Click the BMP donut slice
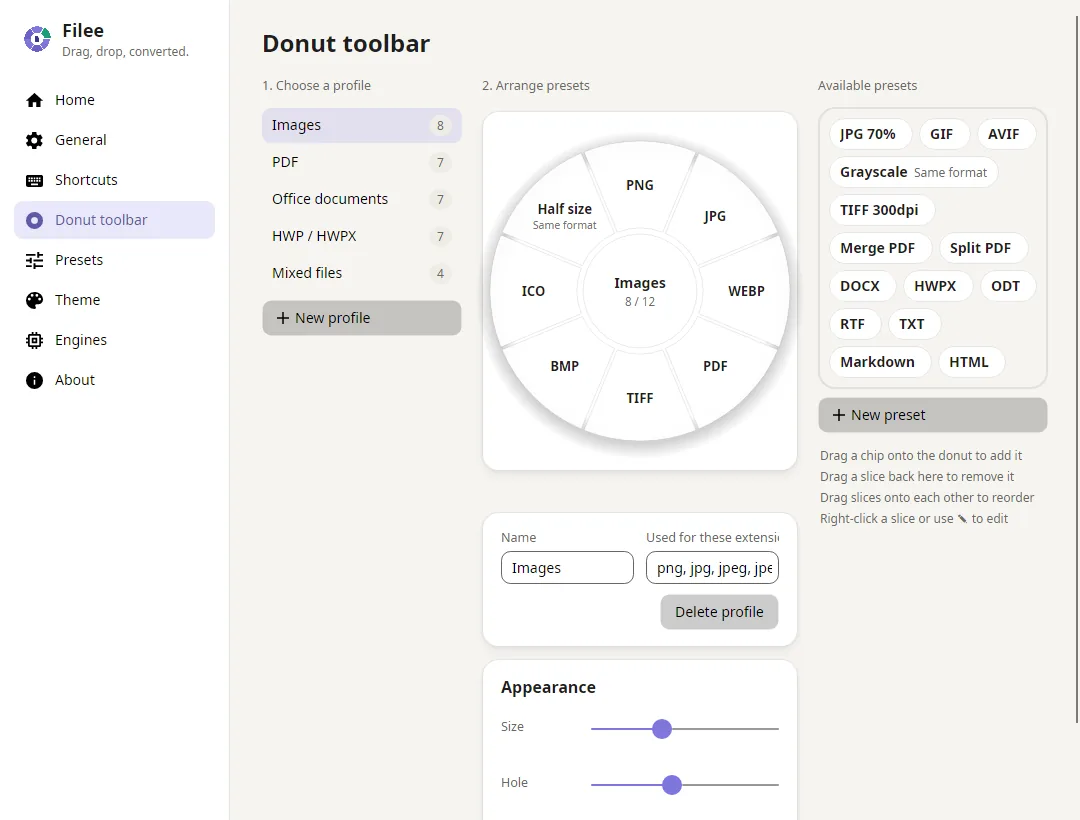This screenshot has width=1080, height=820. tap(565, 366)
